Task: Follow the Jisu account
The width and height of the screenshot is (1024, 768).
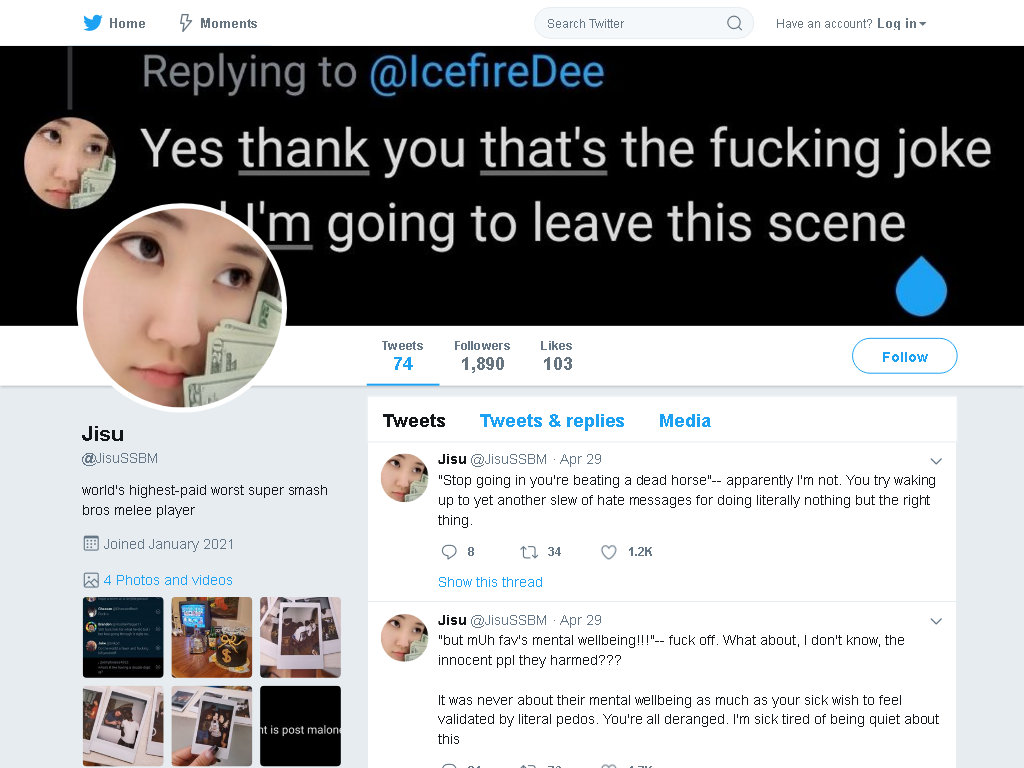Action: pos(904,356)
